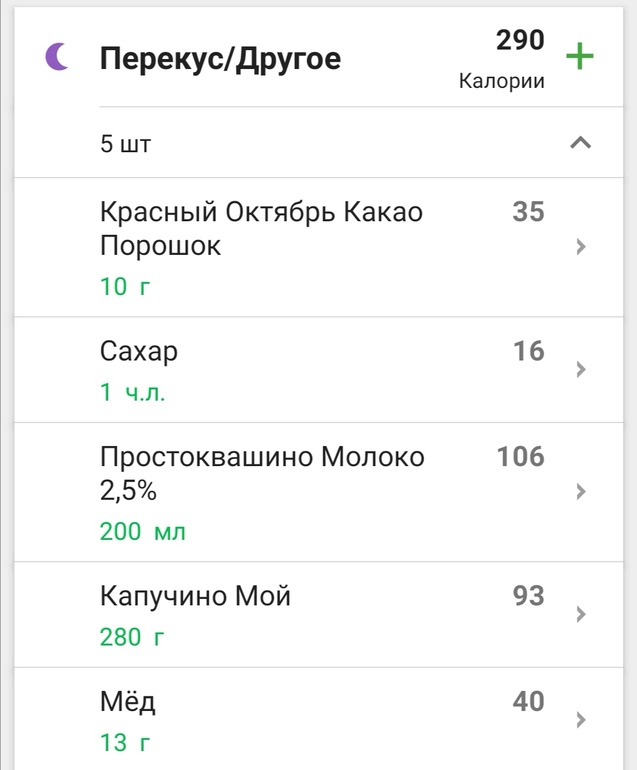Tap the 1 ч.л. sugar portion
This screenshot has height=770, width=637.
(x=132, y=393)
